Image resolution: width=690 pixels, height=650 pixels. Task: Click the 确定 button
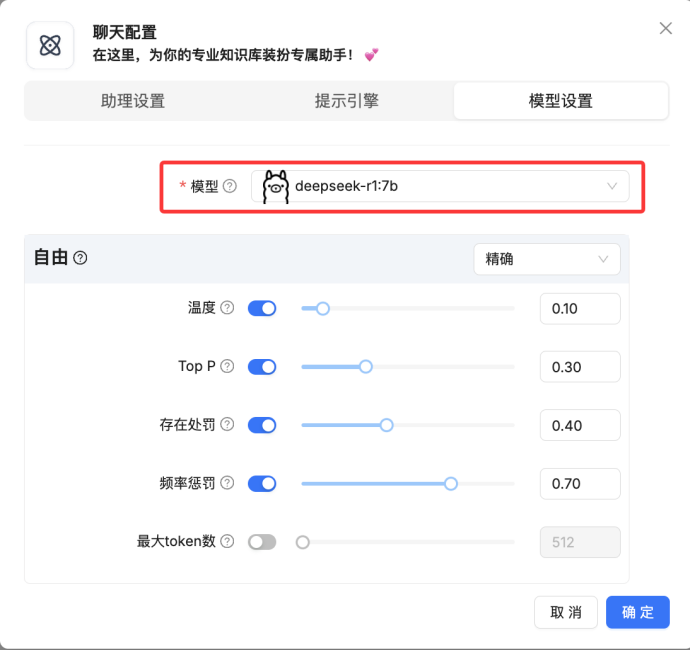(x=638, y=612)
